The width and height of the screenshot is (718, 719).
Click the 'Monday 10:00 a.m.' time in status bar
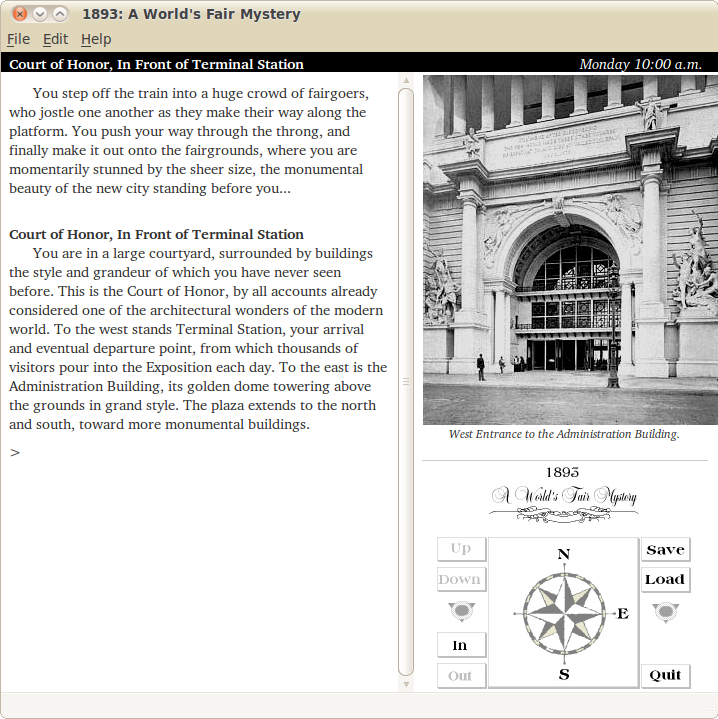[x=641, y=64]
